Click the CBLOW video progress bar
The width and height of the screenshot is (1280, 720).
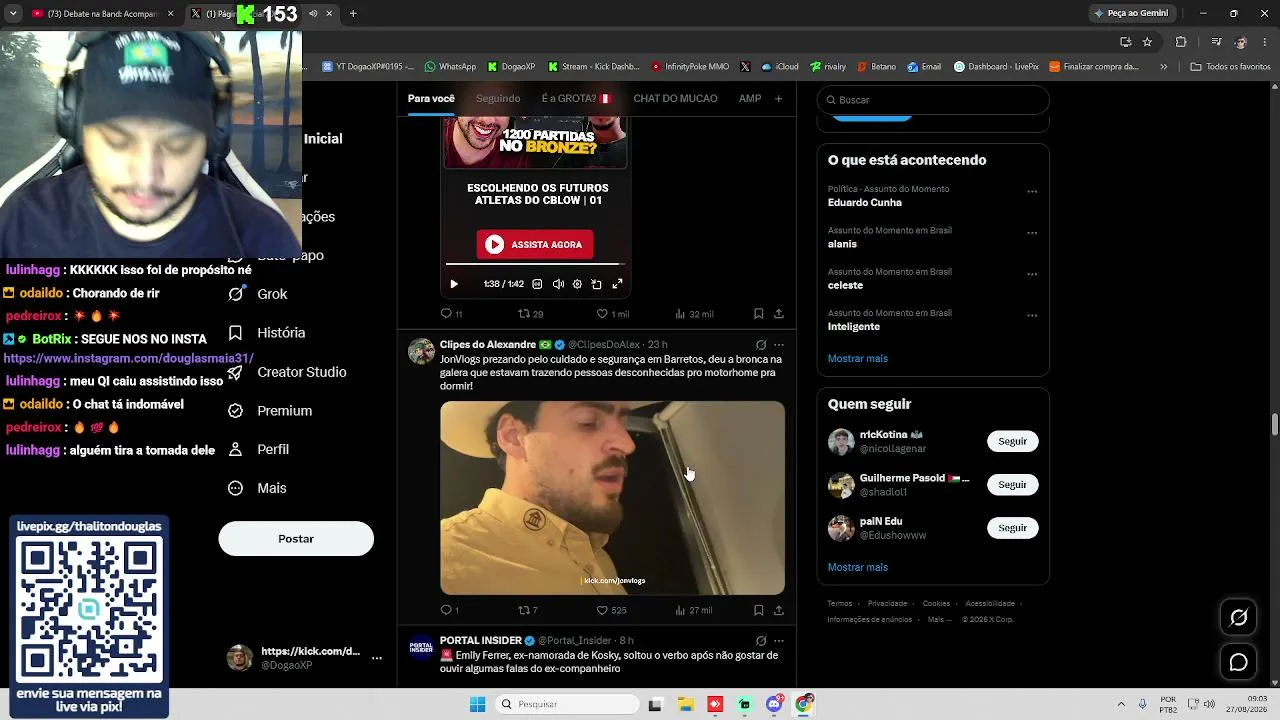click(x=535, y=264)
